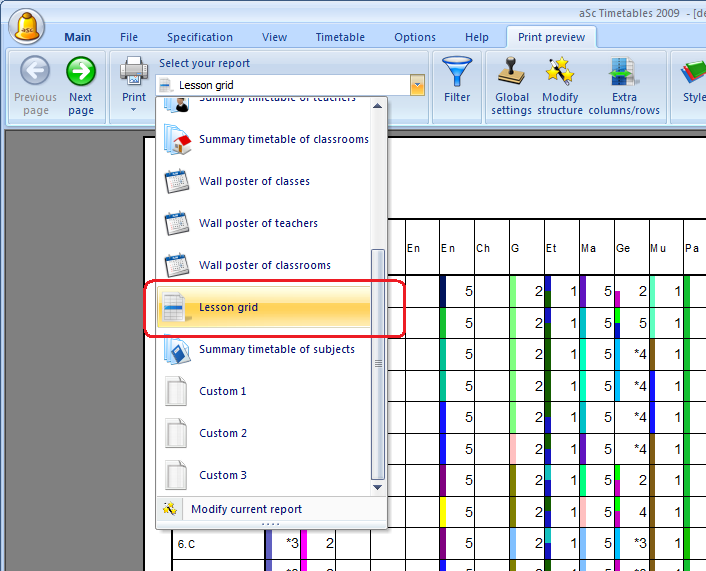Open the Timetable ribbon tab
Screen dimensions: 706x571
click(x=340, y=37)
